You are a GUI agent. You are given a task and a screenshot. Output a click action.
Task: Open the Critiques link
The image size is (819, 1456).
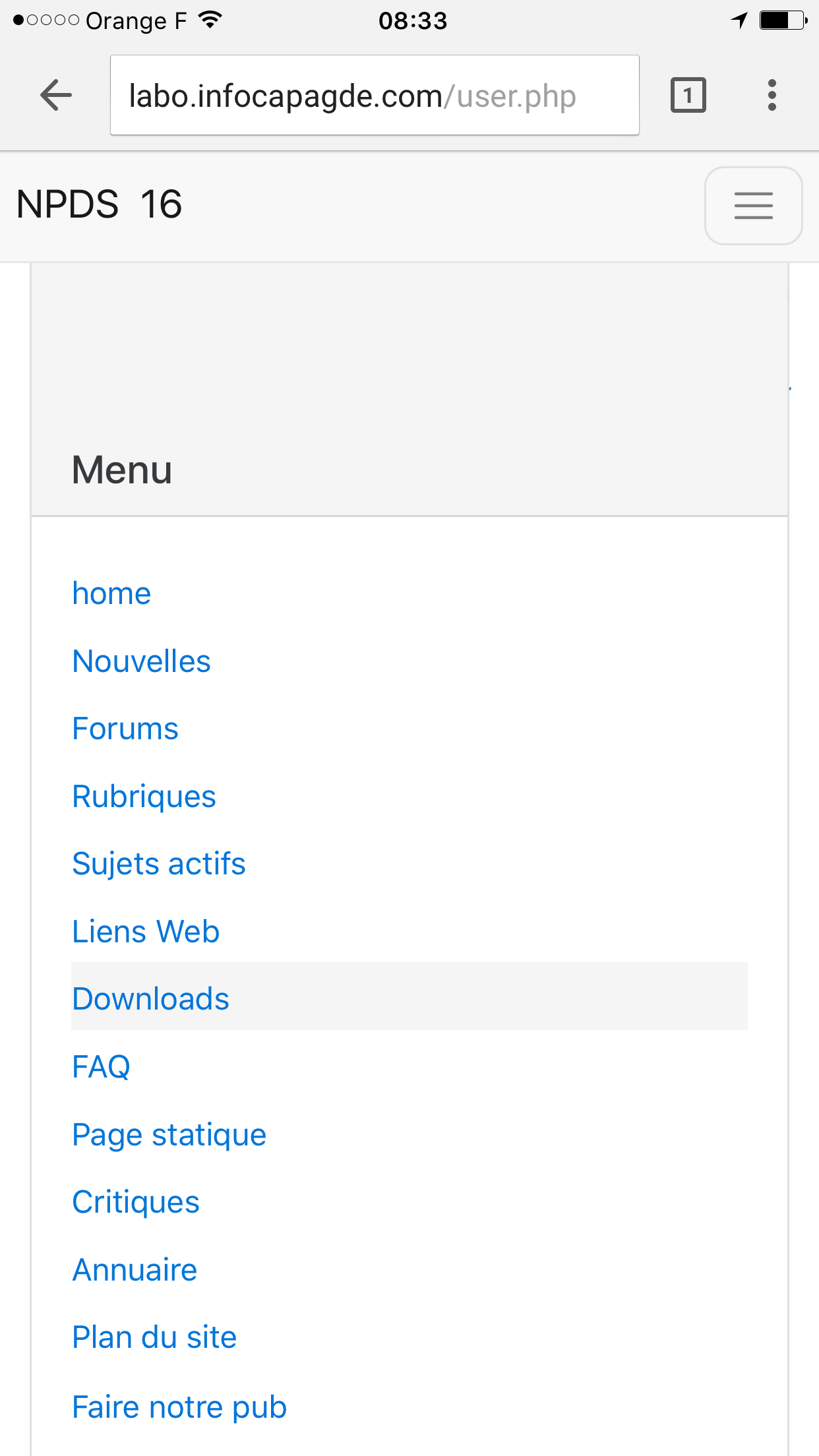[136, 1202]
